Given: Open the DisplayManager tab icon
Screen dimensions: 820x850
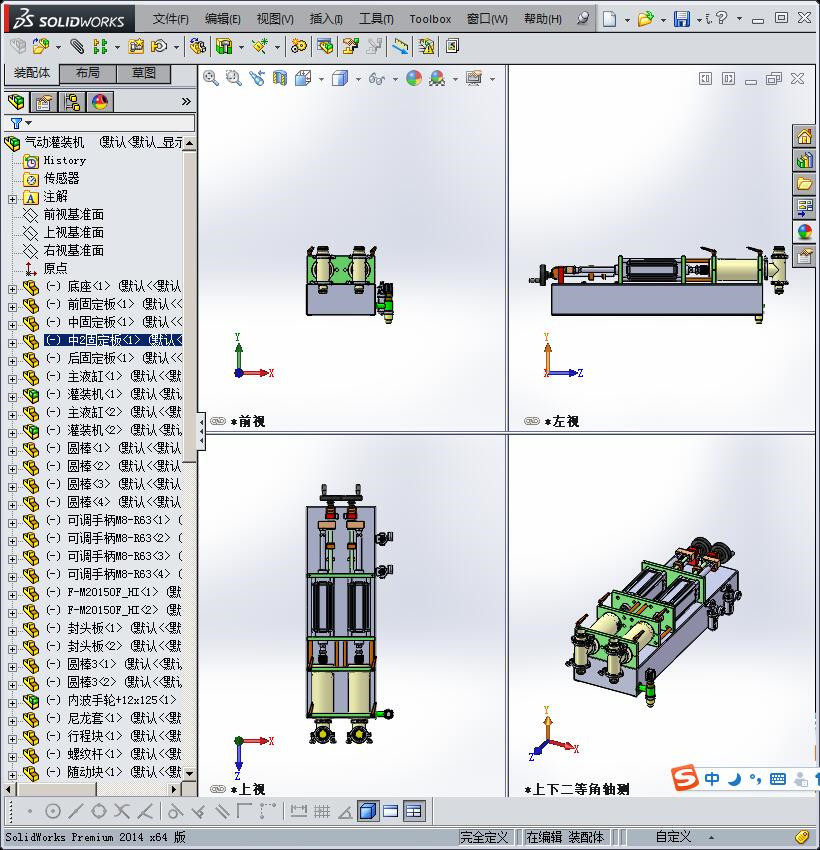Looking at the screenshot, I should click(x=100, y=101).
